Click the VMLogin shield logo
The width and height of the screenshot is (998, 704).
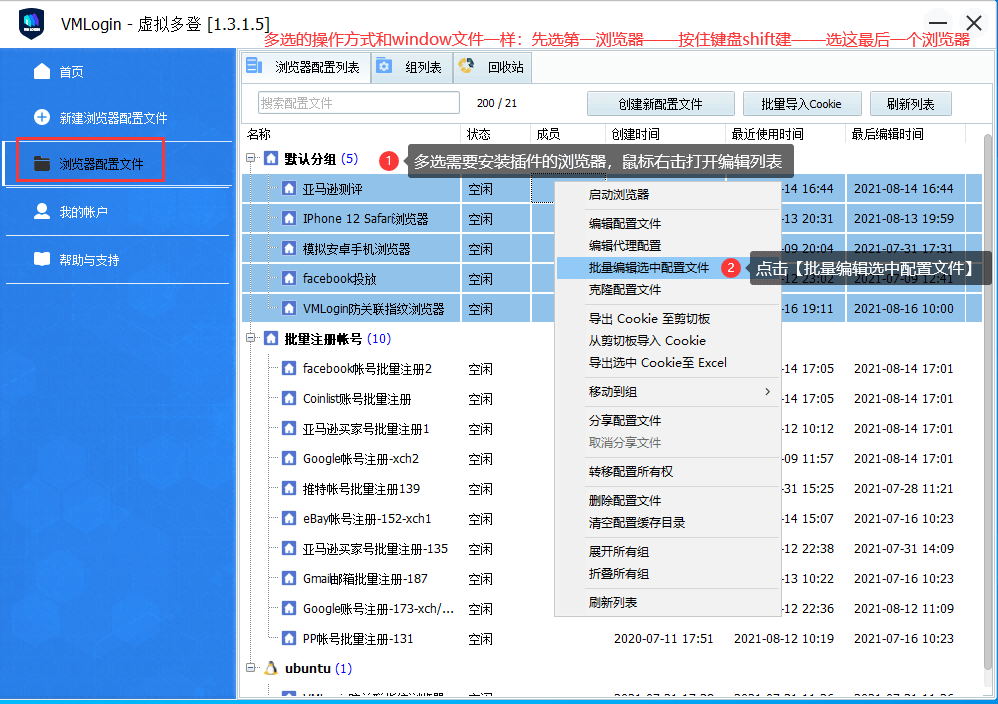point(31,24)
